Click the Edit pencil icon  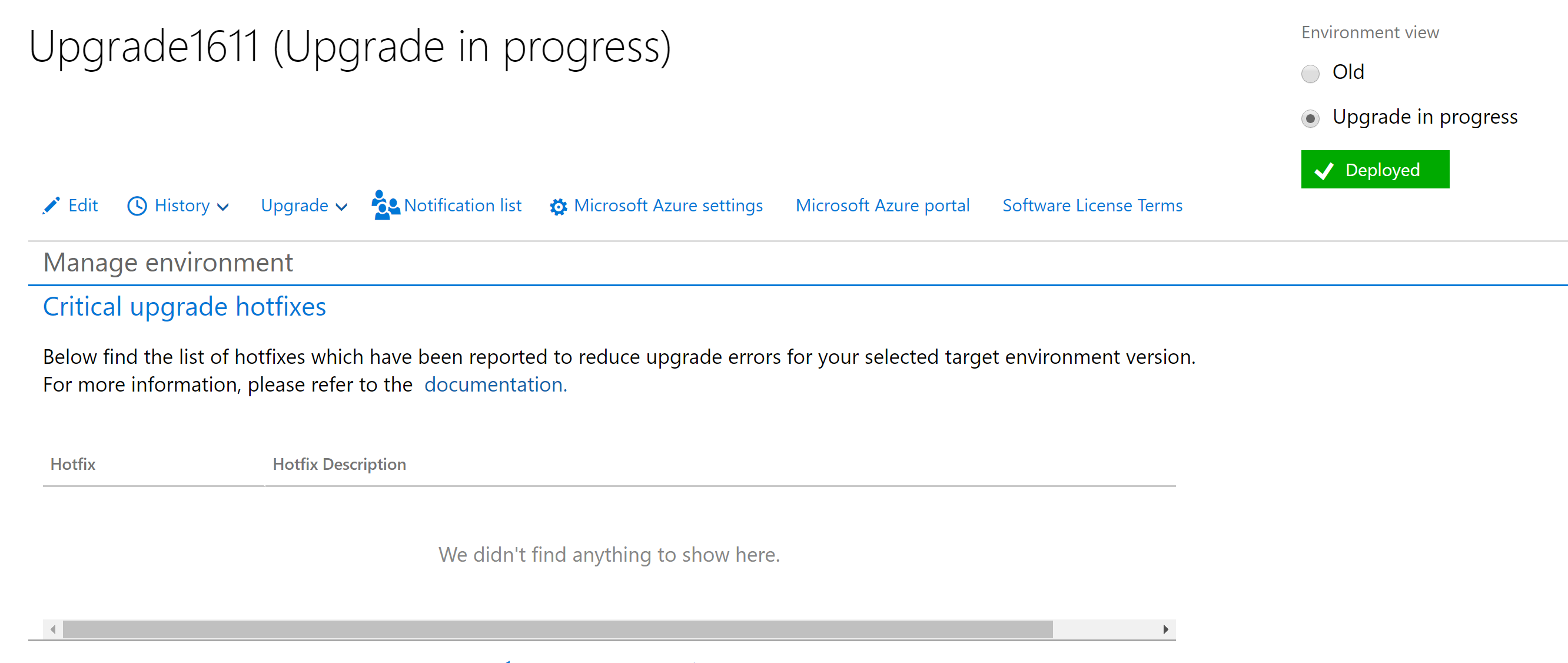(52, 205)
